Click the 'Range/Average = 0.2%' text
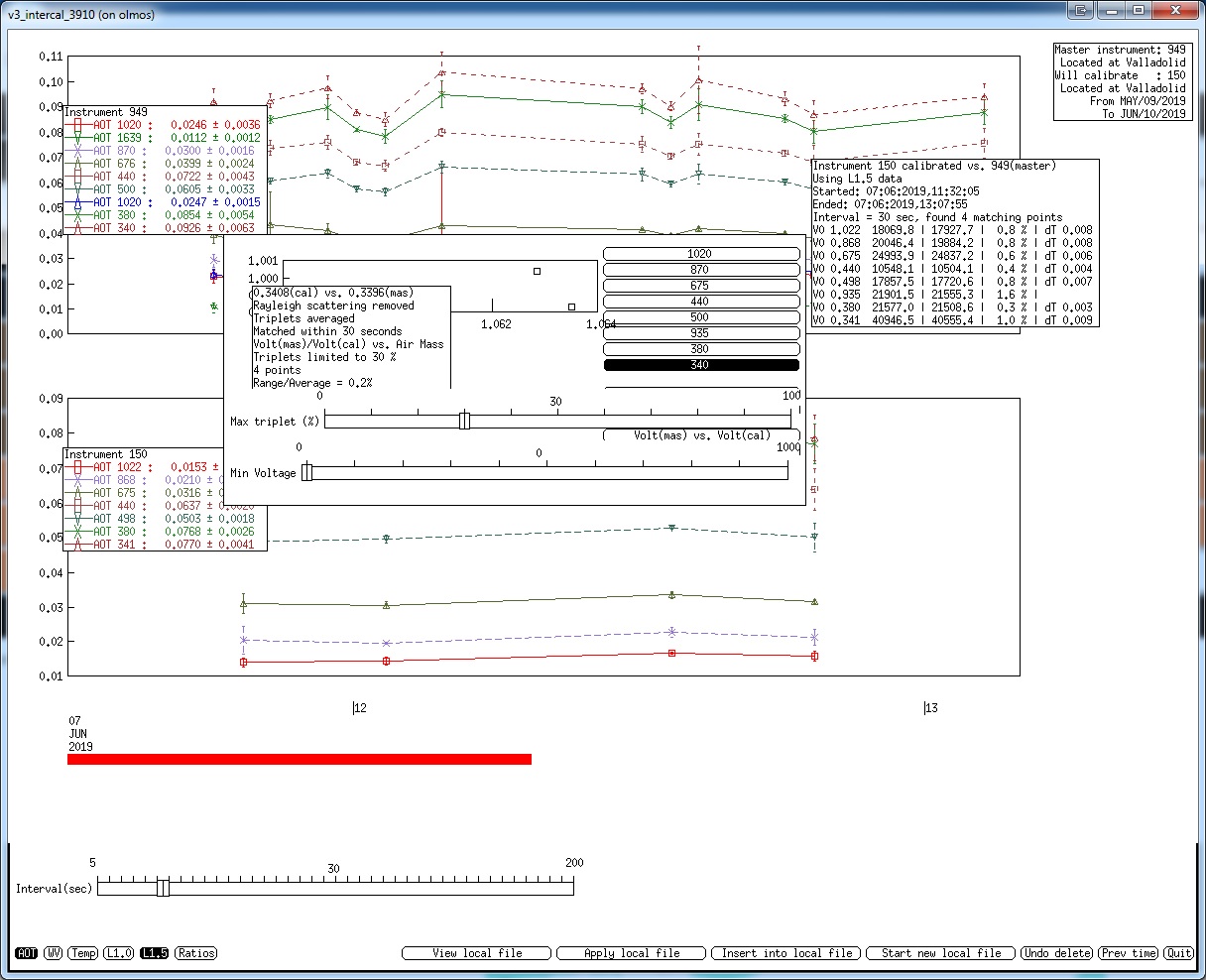The image size is (1206, 980). [x=312, y=383]
